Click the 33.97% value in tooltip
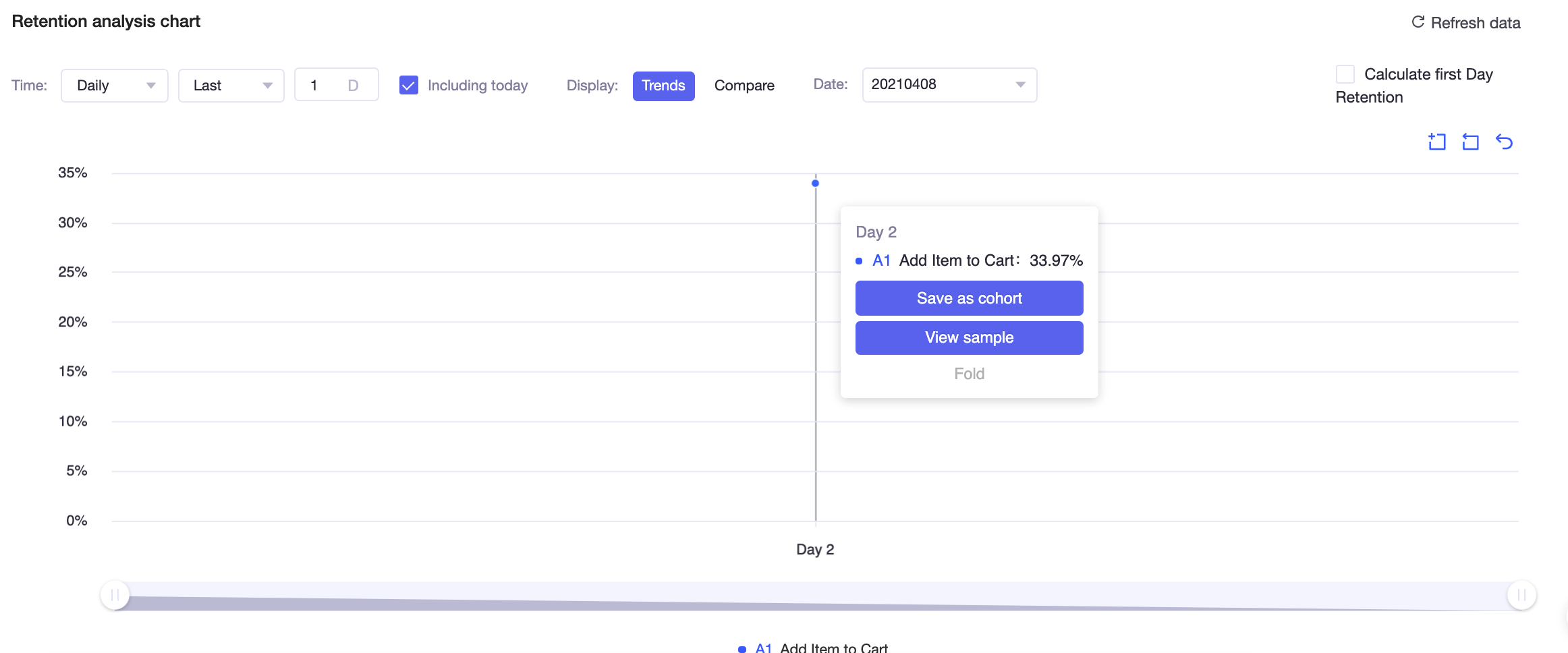The width and height of the screenshot is (1568, 653). pyautogui.click(x=1056, y=260)
